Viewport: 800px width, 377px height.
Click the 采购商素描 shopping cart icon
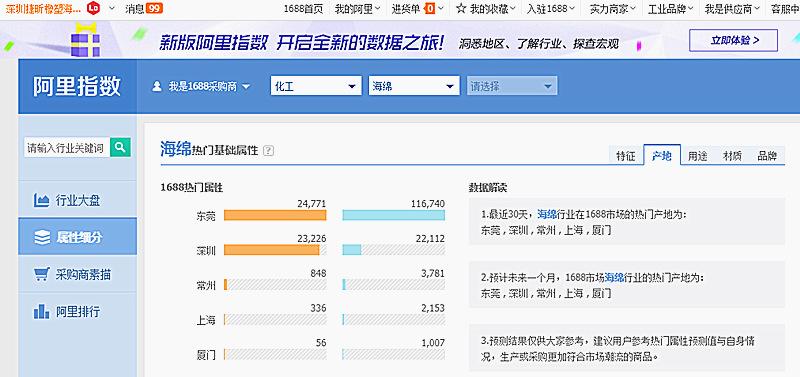click(41, 274)
